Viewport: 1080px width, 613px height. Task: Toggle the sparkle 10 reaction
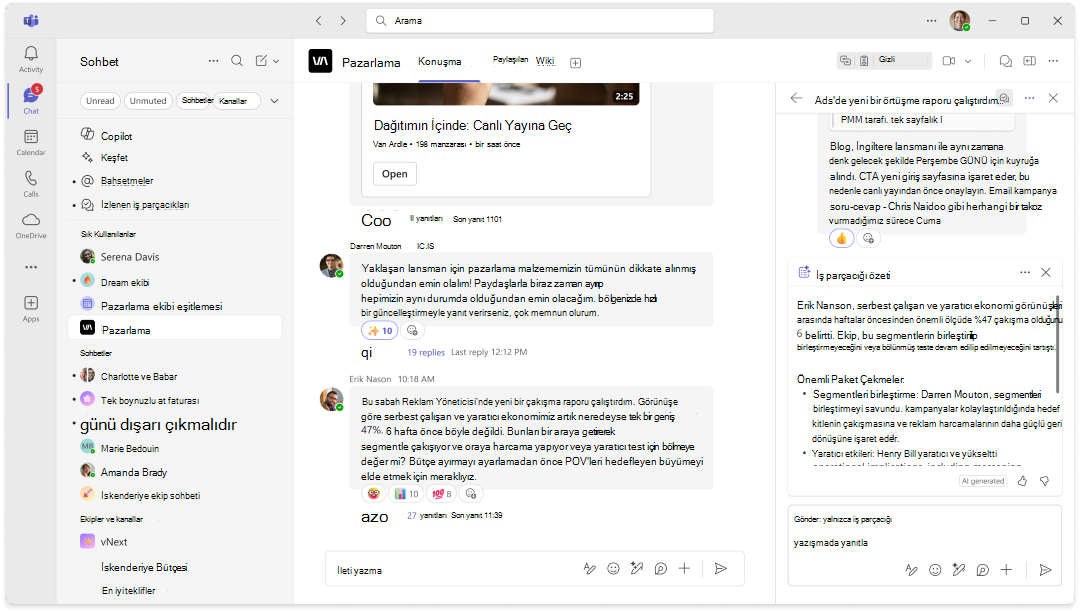click(380, 331)
